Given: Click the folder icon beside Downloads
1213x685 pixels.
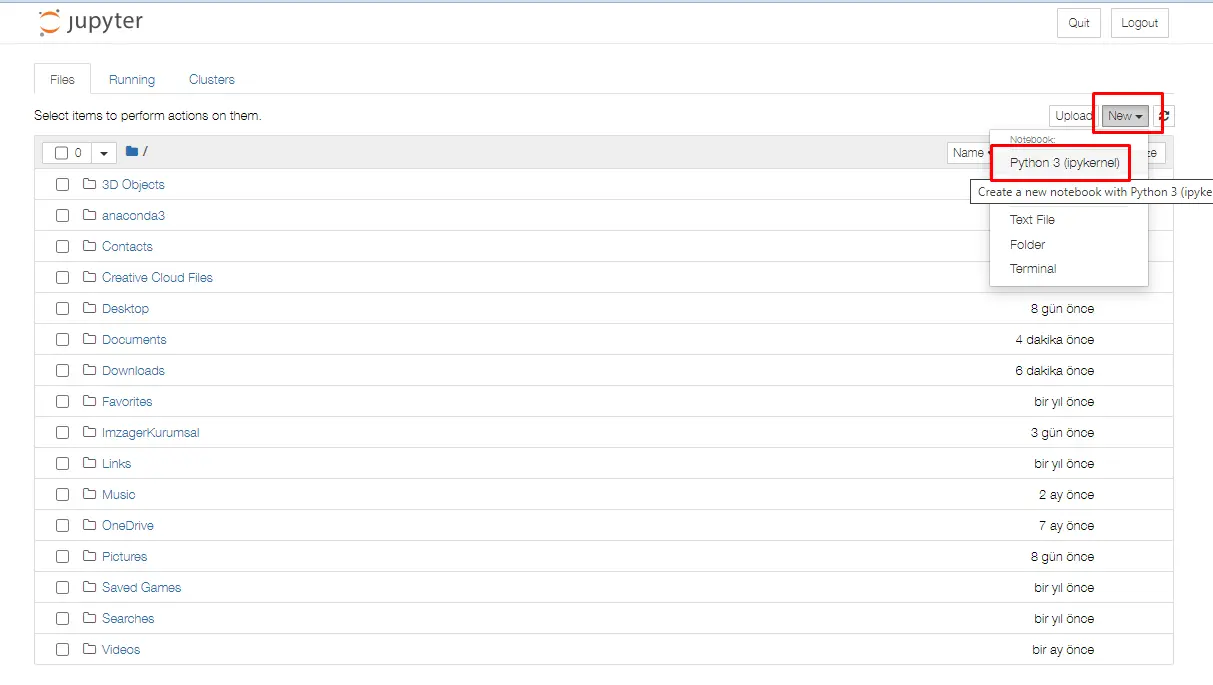Looking at the screenshot, I should pyautogui.click(x=89, y=370).
